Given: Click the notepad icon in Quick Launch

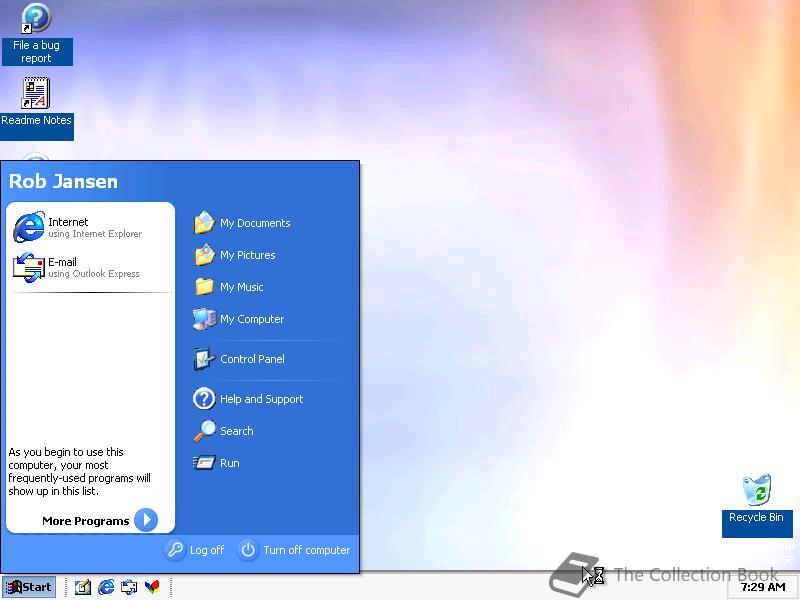Looking at the screenshot, I should click(x=83, y=587).
